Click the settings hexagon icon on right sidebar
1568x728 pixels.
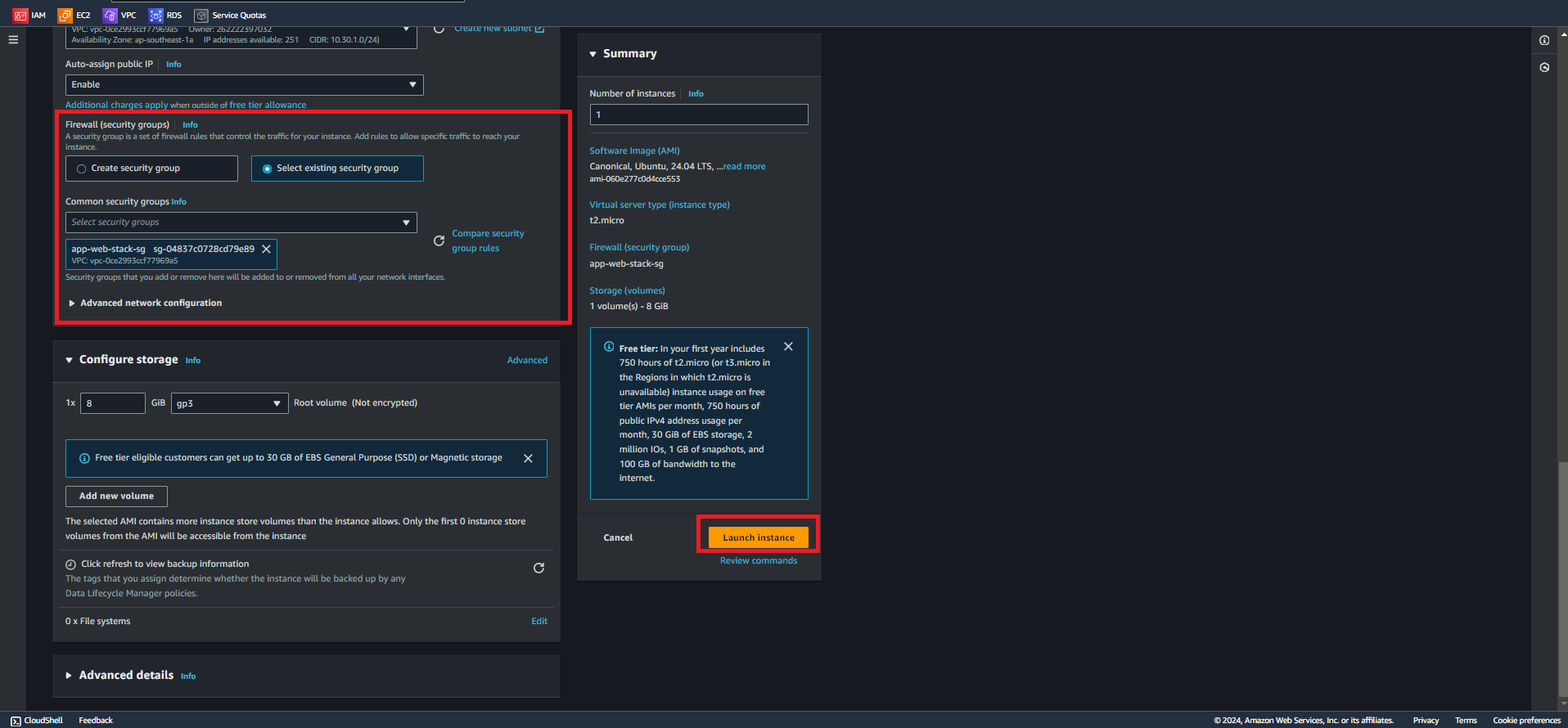(x=1544, y=67)
